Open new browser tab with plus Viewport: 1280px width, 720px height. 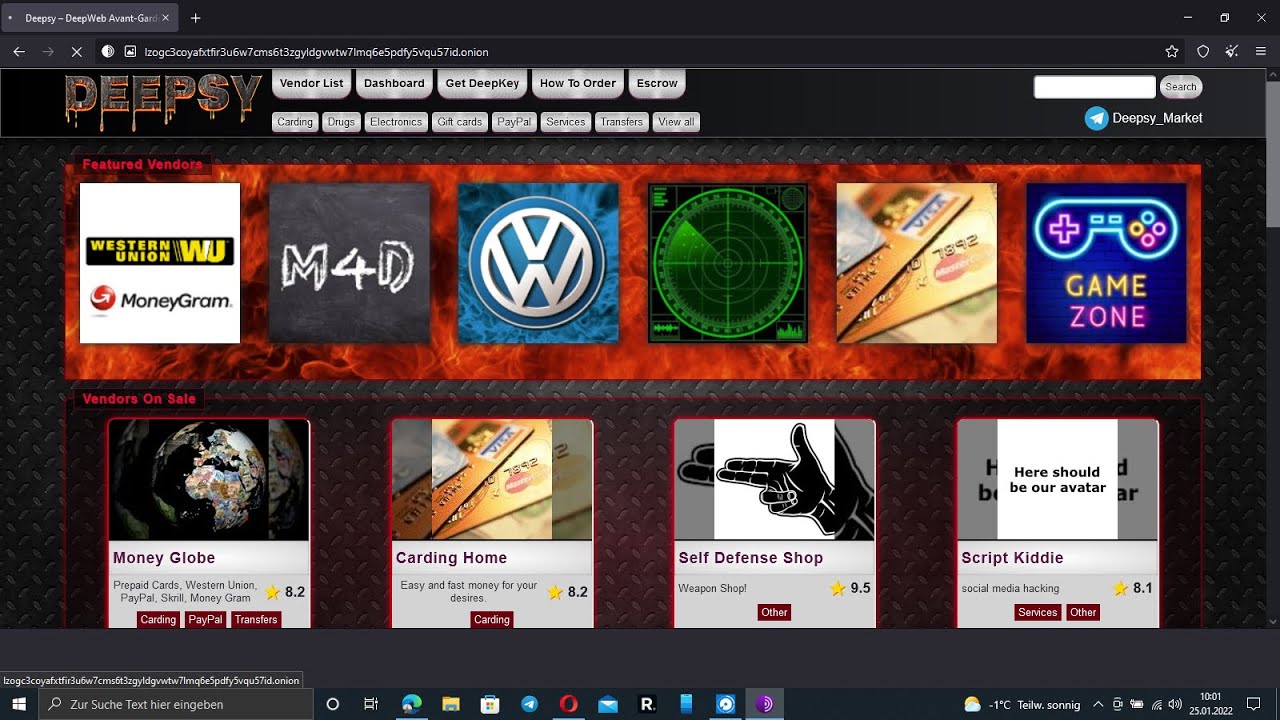[x=196, y=18]
